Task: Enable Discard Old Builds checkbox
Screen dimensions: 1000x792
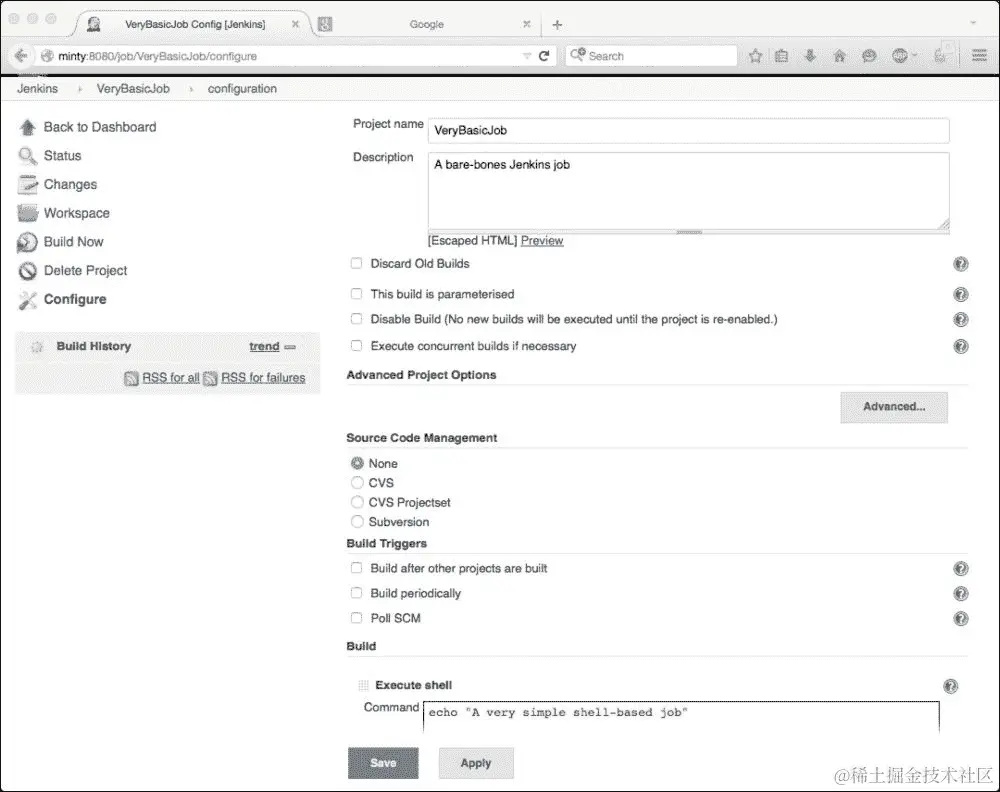Action: click(x=357, y=263)
